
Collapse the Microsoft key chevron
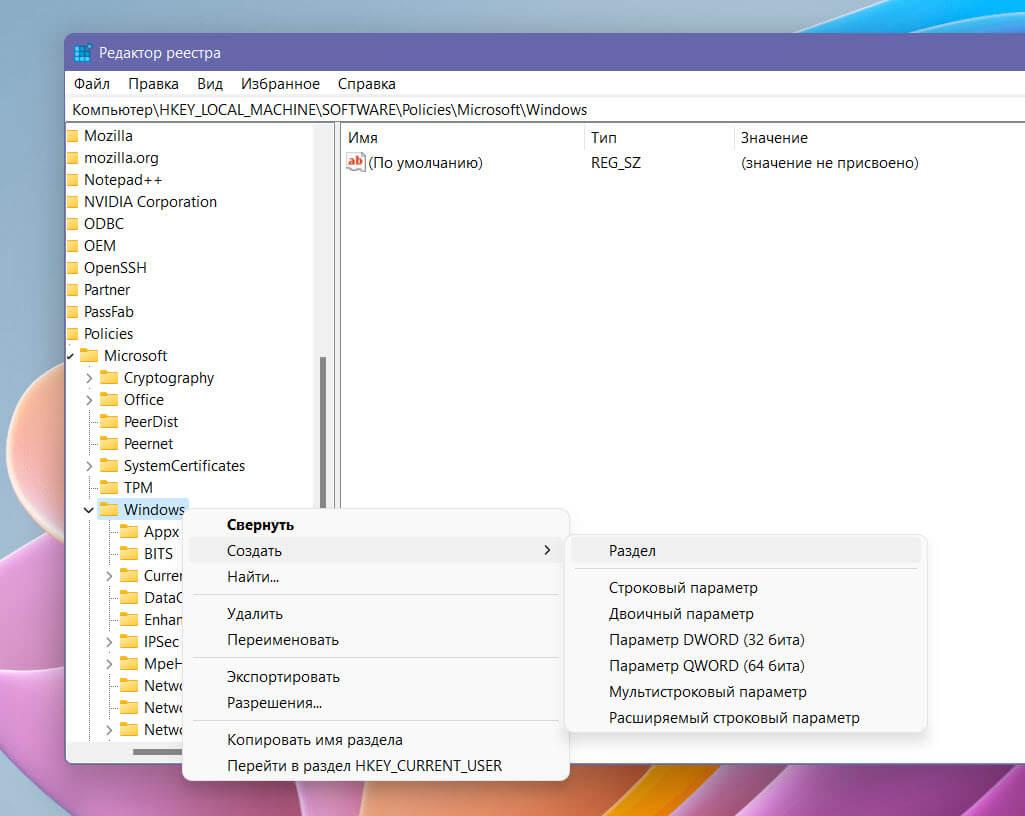coord(70,356)
